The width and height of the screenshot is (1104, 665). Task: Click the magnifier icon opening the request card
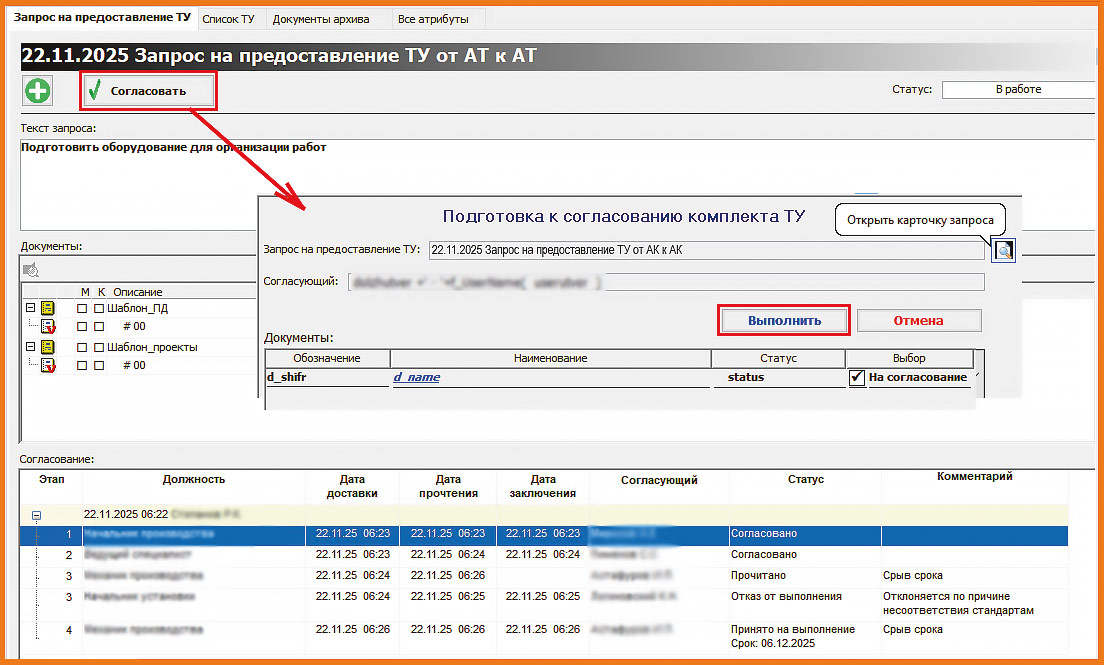pos(1003,251)
